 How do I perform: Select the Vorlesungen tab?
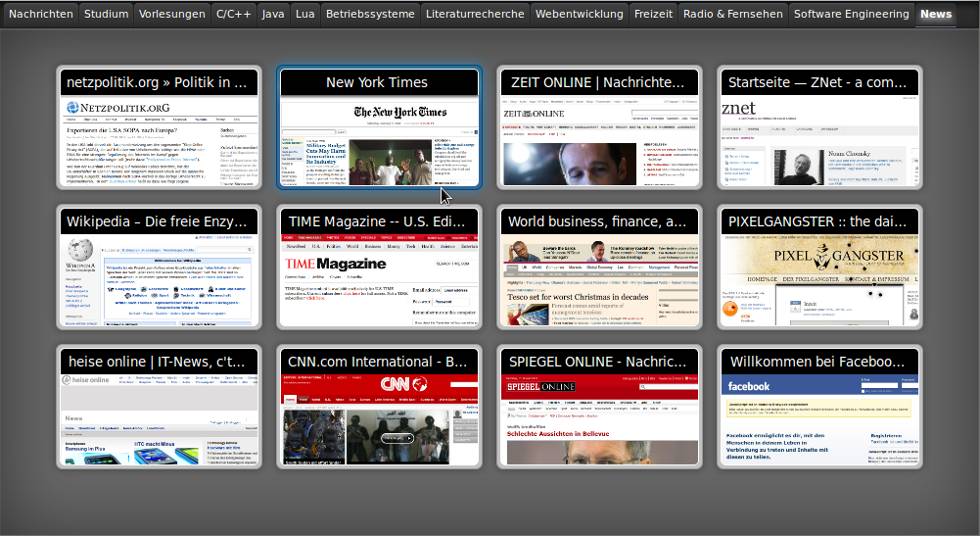coord(172,14)
